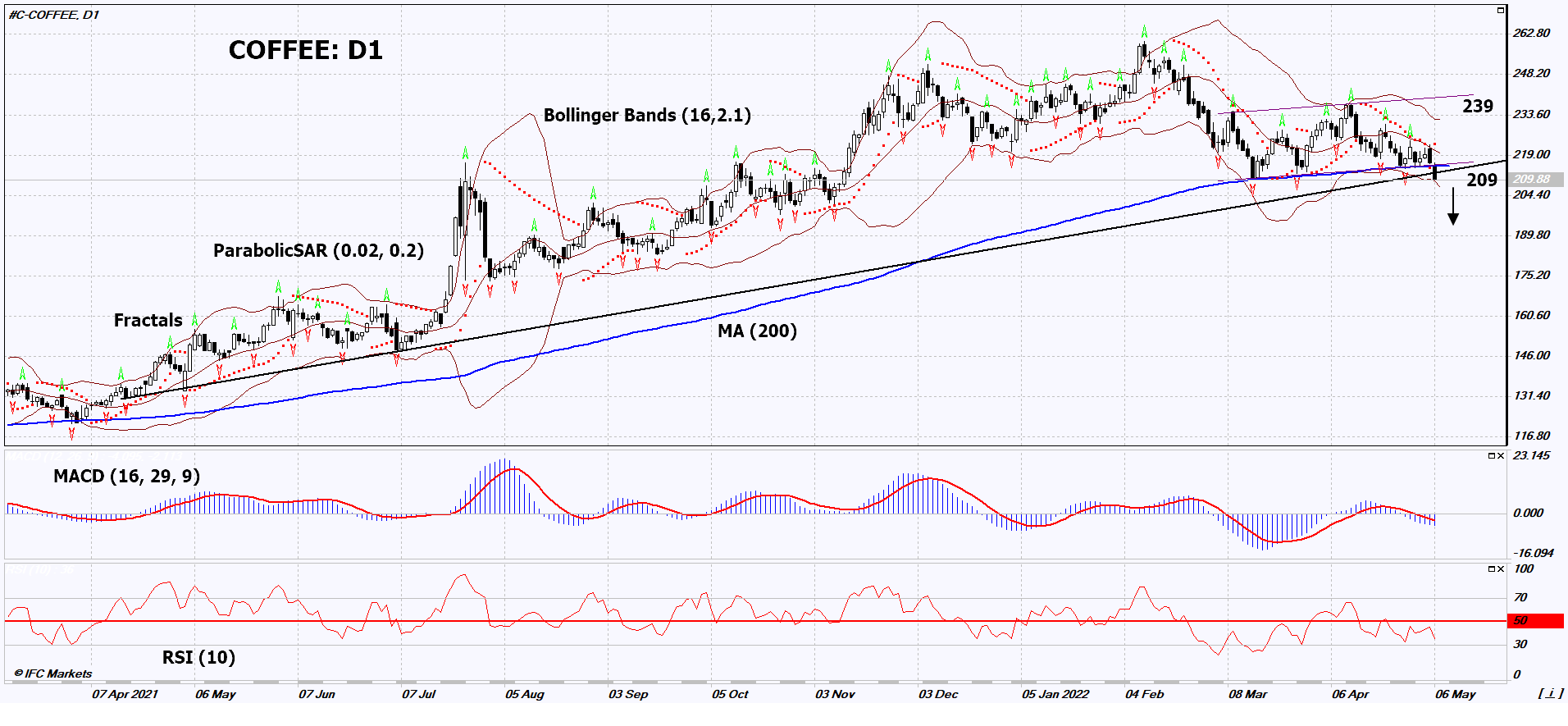The height and width of the screenshot is (726, 1568).
Task: Click the MA (200) annotation text
Action: click(757, 331)
